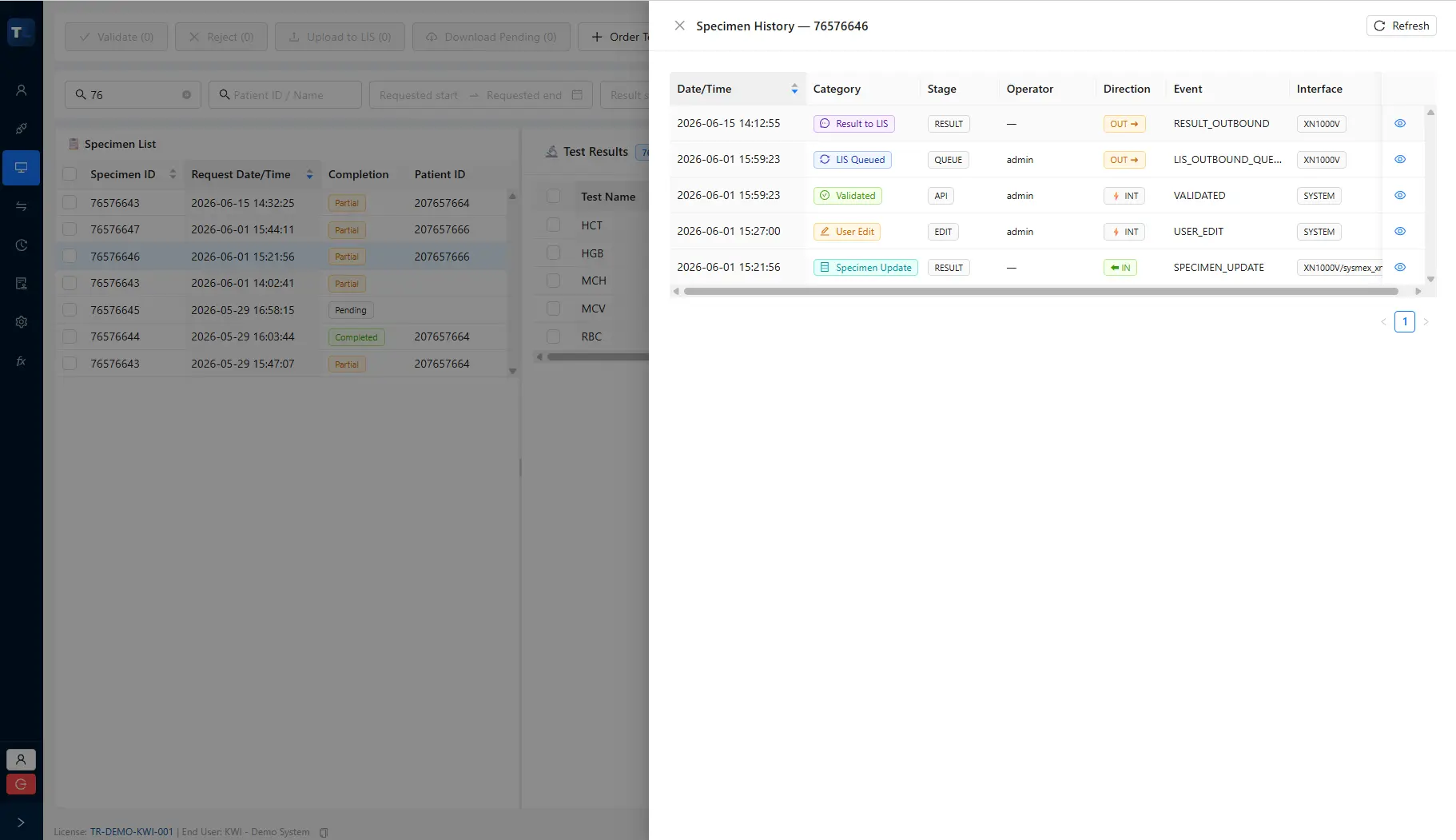The image size is (1456, 840).
Task: Check the HGB test checkbox
Action: [553, 253]
